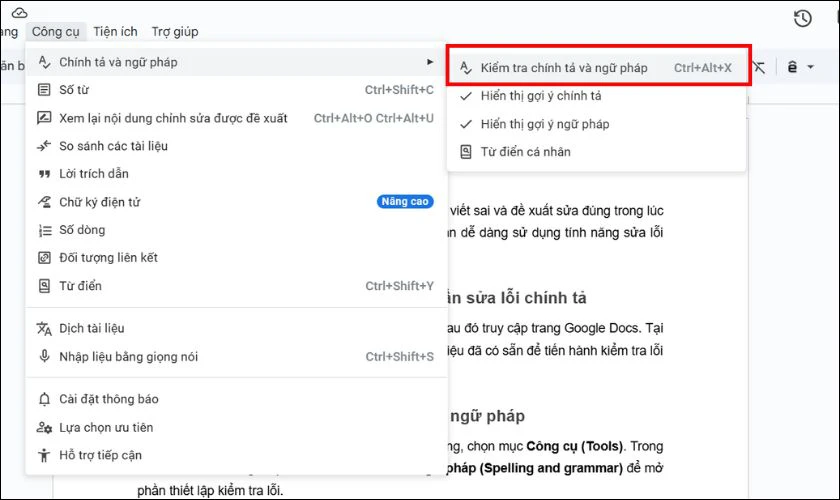The height and width of the screenshot is (500, 840).
Task: Select Lựa chọn ưu tiên preferences
Action: [236, 427]
